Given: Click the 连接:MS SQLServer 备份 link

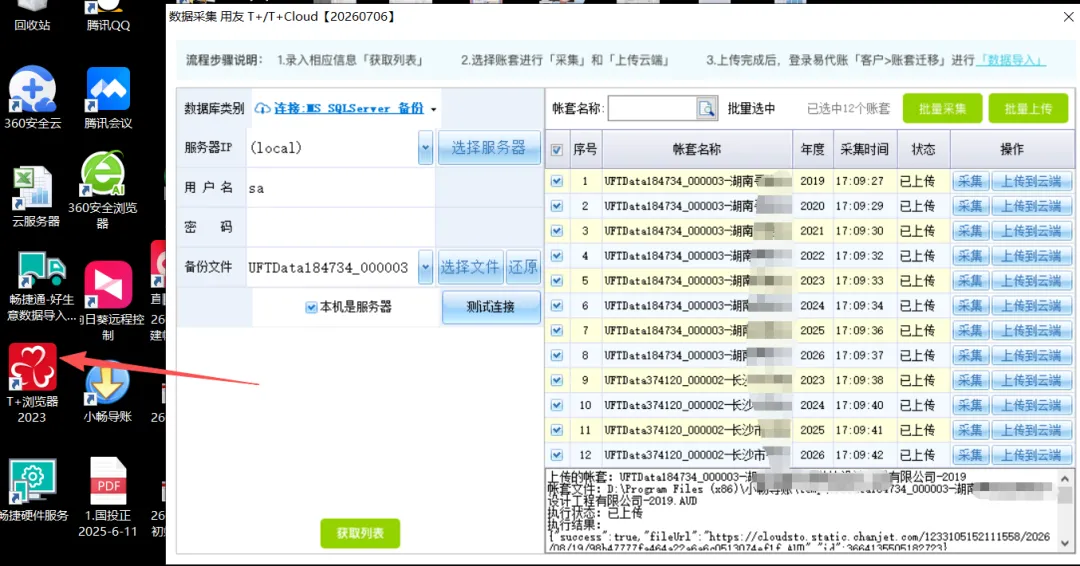Looking at the screenshot, I should [349, 108].
